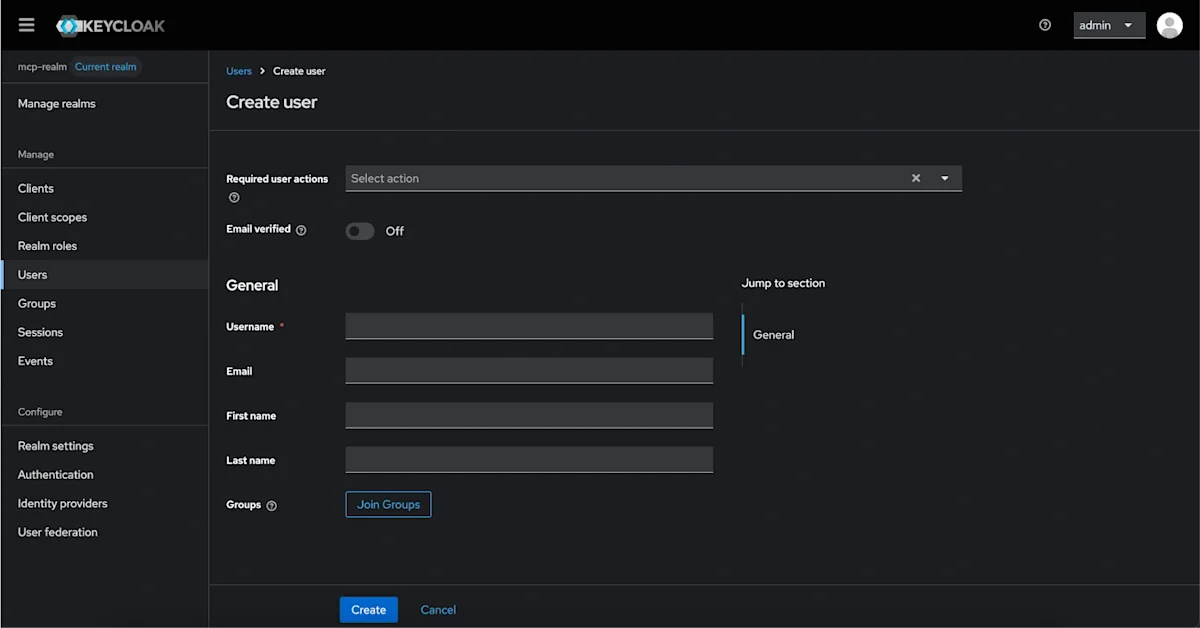Show help for Groups field
This screenshot has height=628, width=1200.
[271, 506]
